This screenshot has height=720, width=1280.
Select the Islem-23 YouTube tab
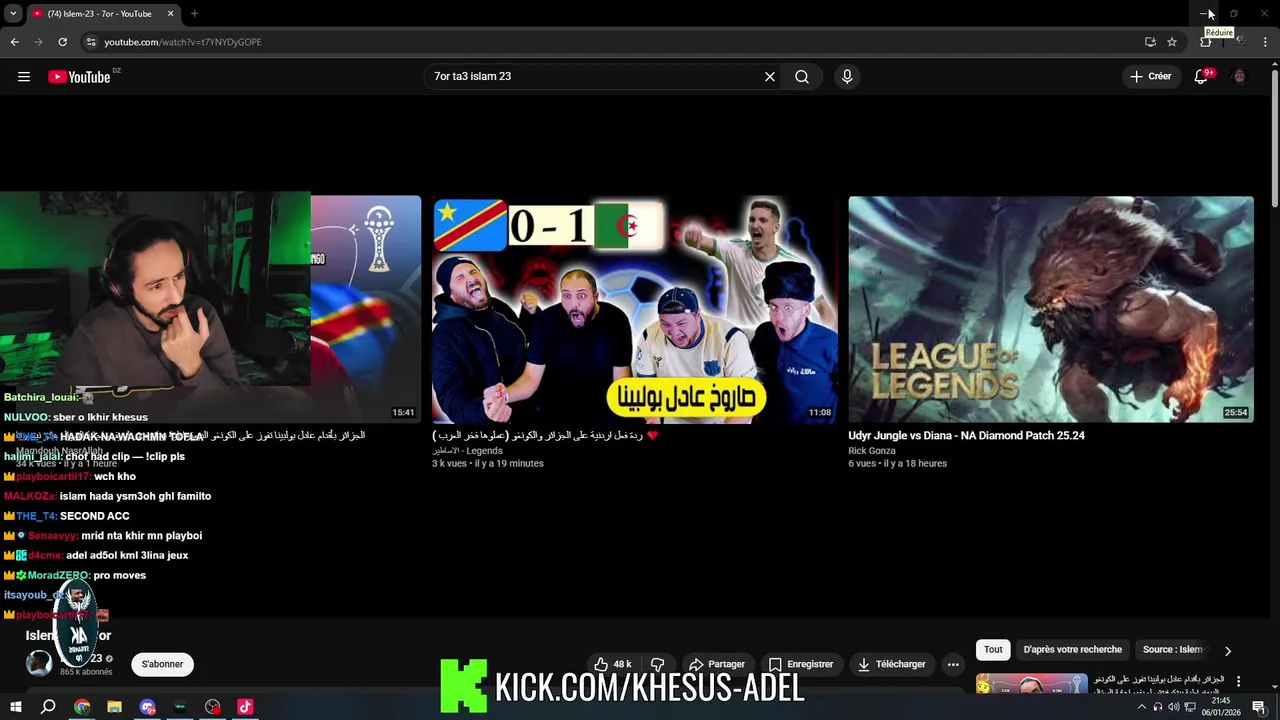[x=101, y=14]
